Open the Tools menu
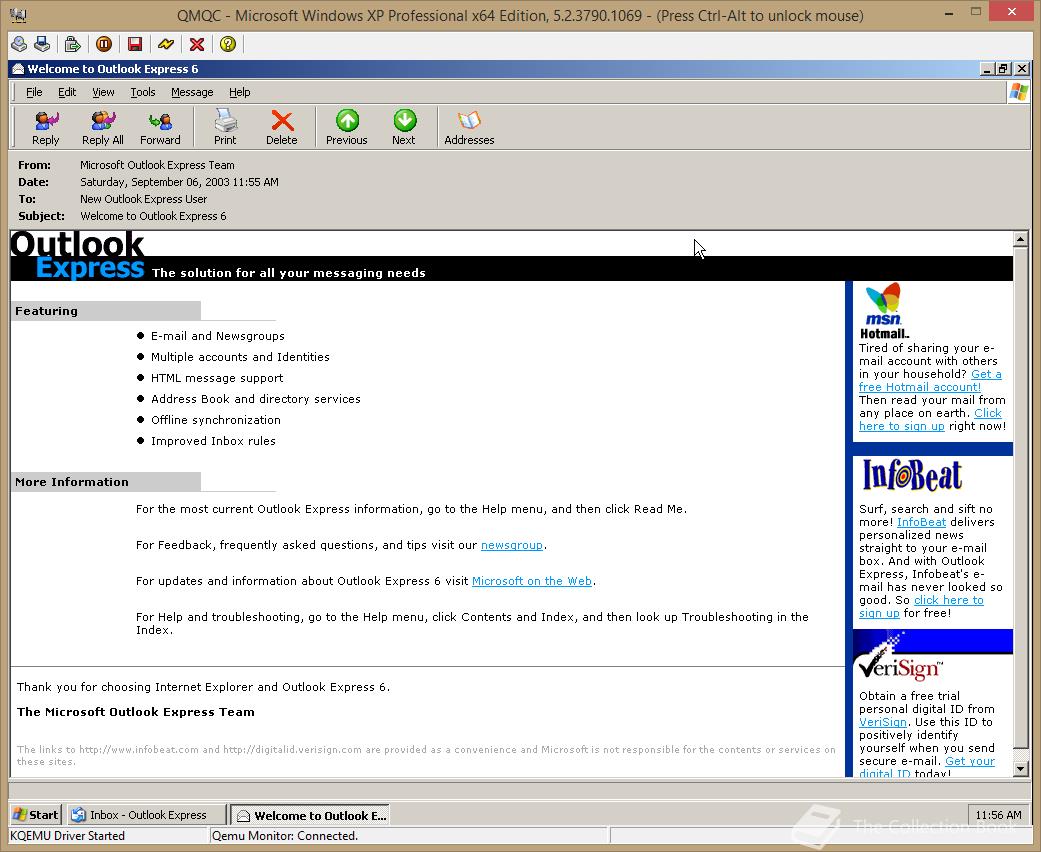This screenshot has height=852, width=1041. coord(142,91)
